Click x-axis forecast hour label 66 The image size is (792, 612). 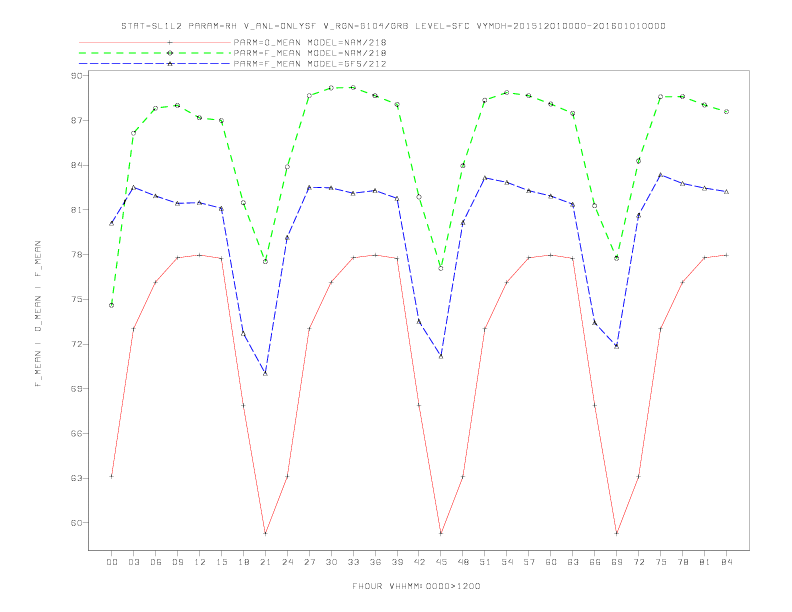coord(595,562)
